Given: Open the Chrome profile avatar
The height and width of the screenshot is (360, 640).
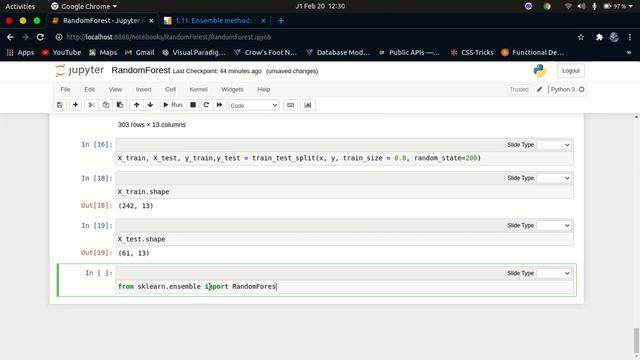Looking at the screenshot, I should (x=614, y=37).
